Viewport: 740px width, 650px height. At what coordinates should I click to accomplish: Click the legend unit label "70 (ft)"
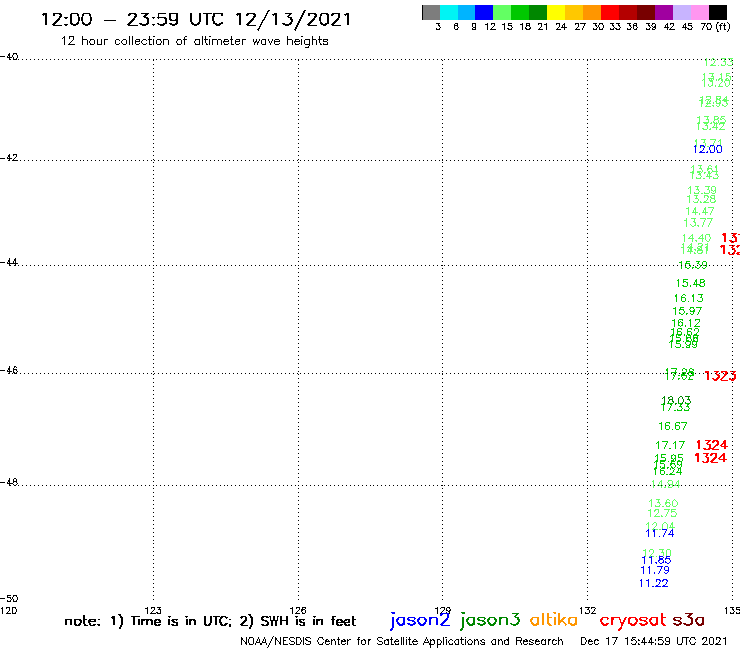coord(715,27)
